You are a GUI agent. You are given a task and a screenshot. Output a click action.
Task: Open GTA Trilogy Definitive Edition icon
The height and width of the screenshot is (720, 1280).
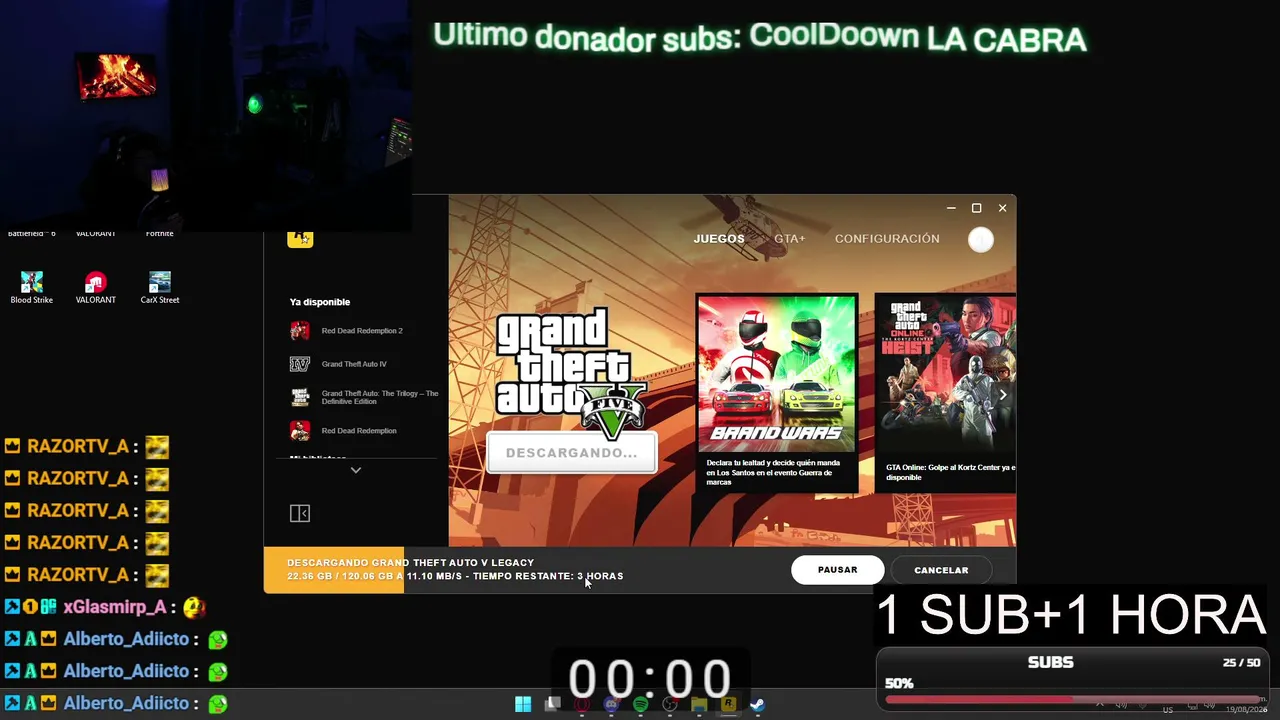point(300,397)
